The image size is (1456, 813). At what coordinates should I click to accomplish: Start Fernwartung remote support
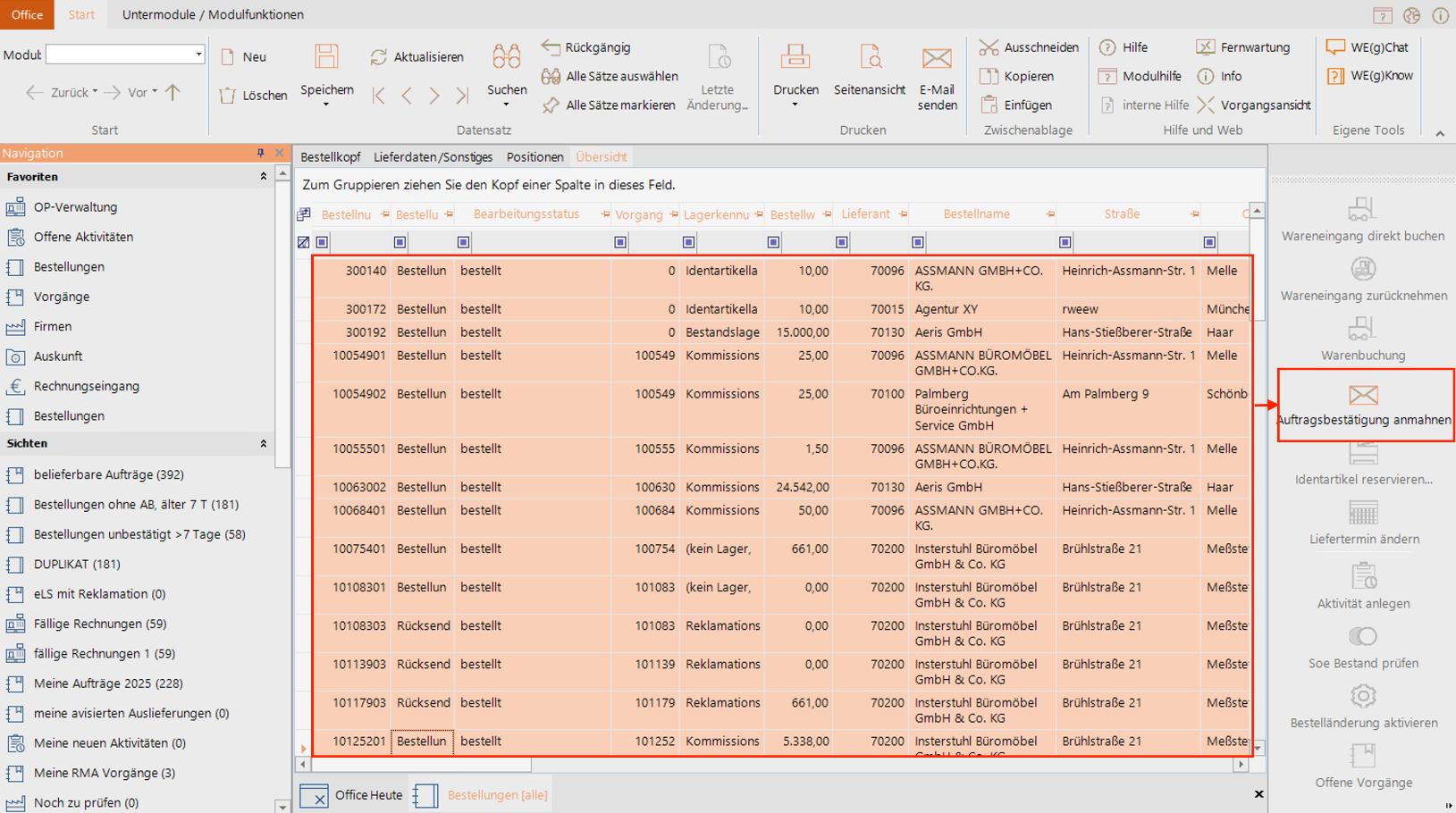1243,47
